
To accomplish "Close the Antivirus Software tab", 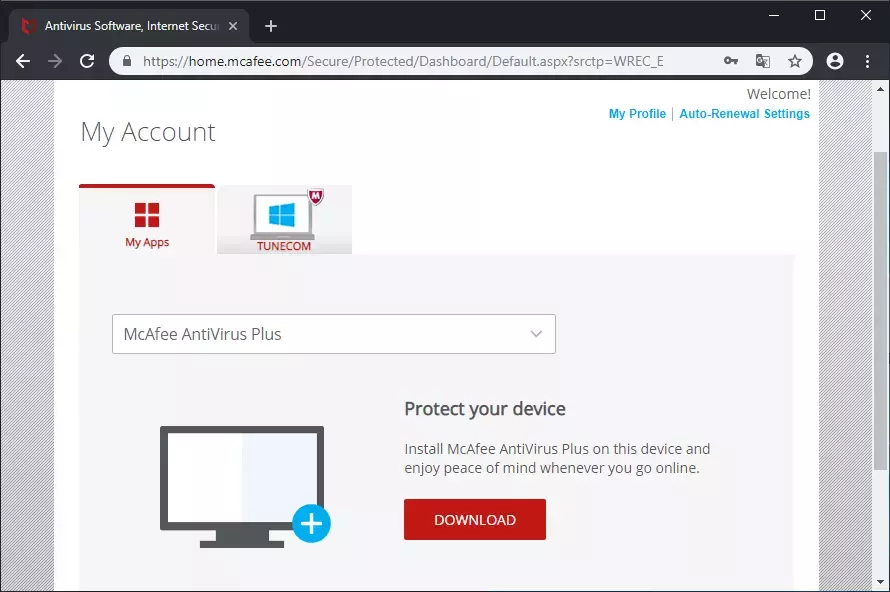I will pos(233,26).
